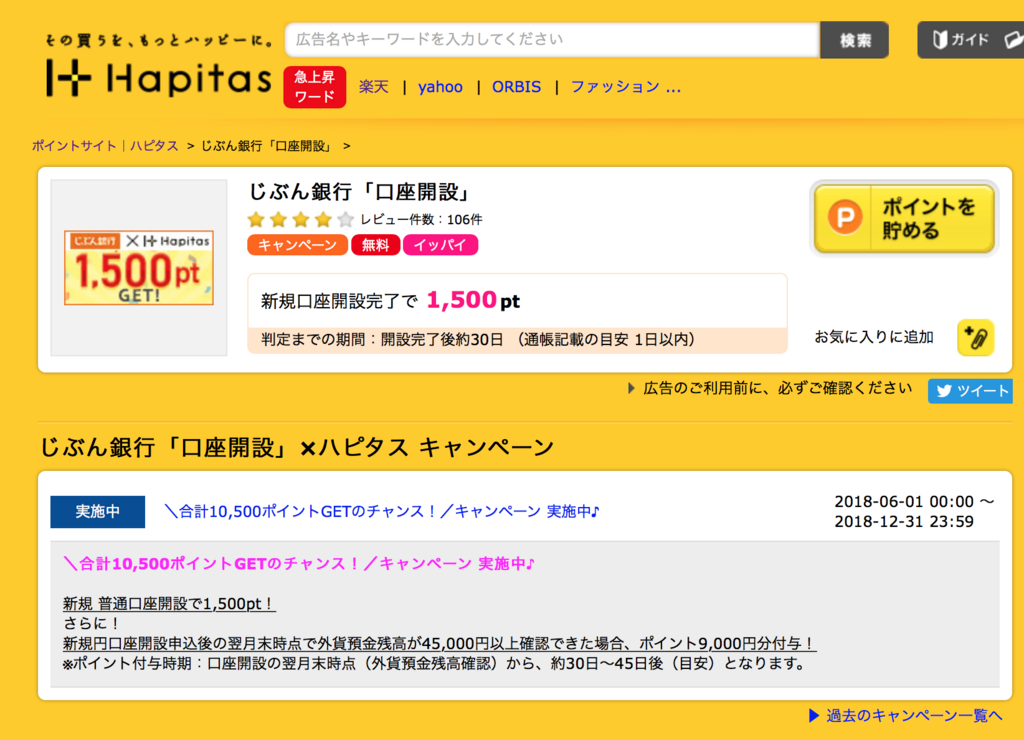Click the search keyword input field
The height and width of the screenshot is (740, 1024).
[552, 40]
